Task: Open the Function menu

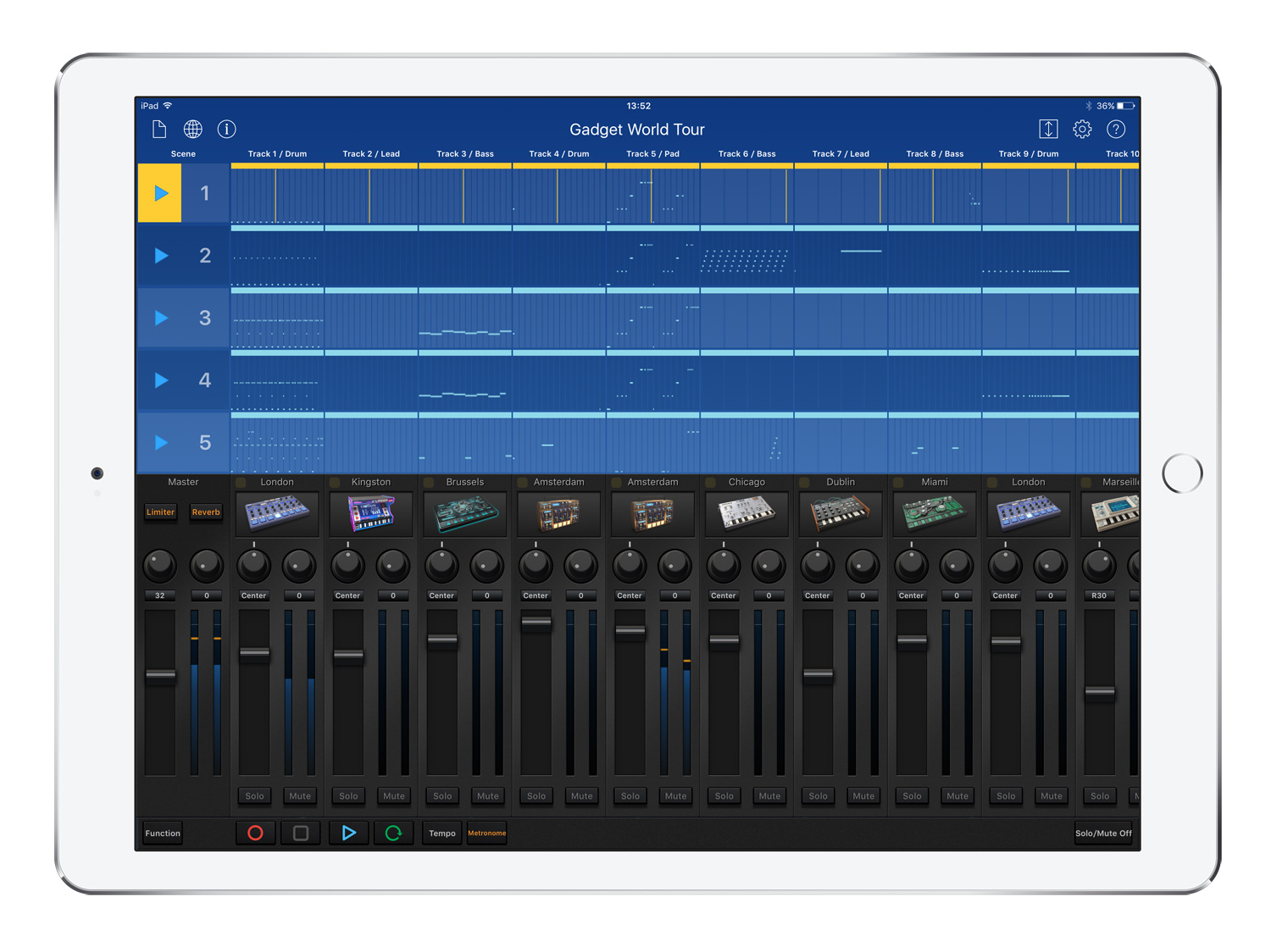Action: pyautogui.click(x=162, y=833)
